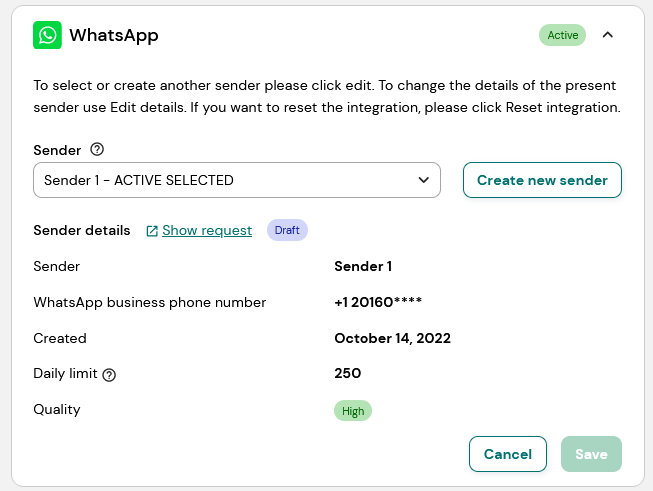
Task: Click the Cancel button
Action: click(508, 454)
